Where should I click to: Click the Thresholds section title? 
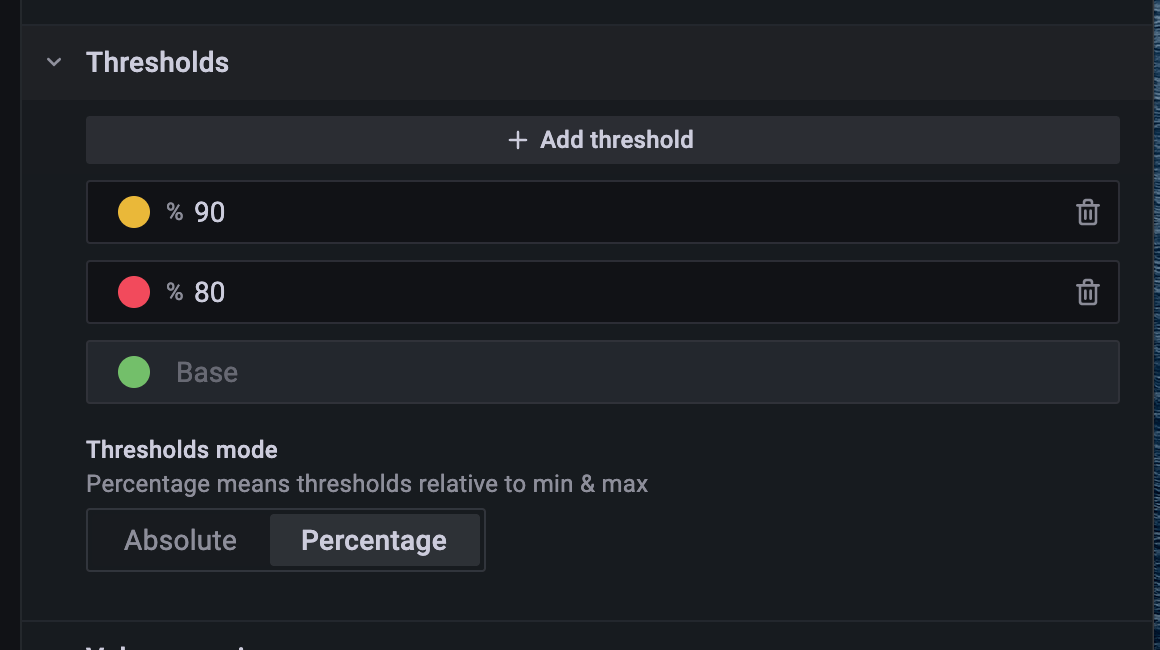(157, 62)
